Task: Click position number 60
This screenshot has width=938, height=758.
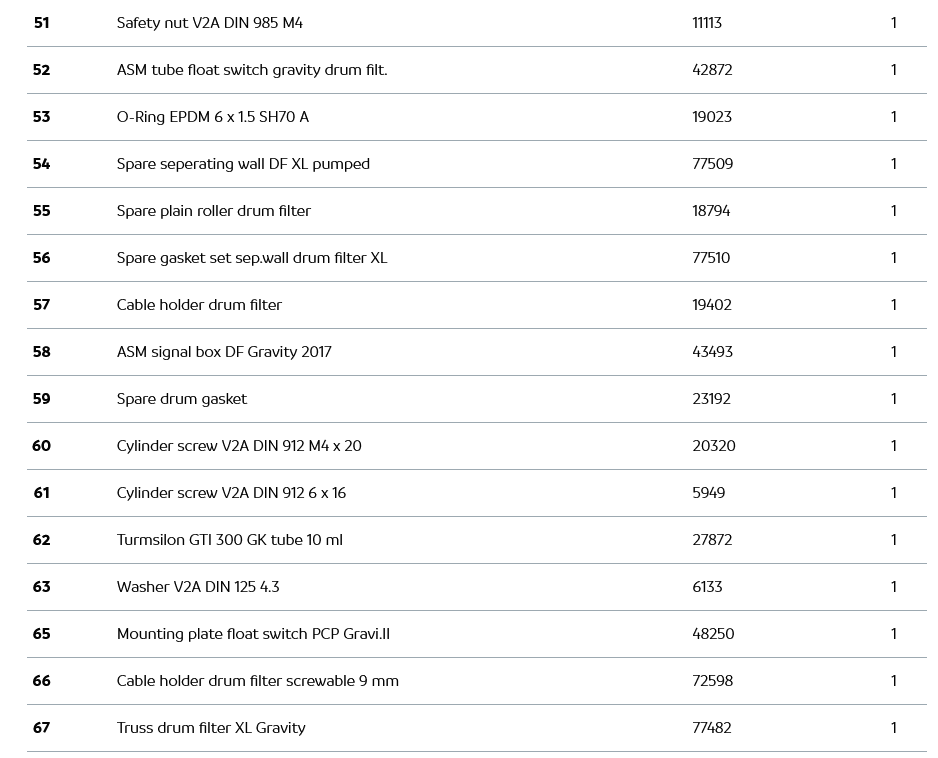Action: point(41,446)
